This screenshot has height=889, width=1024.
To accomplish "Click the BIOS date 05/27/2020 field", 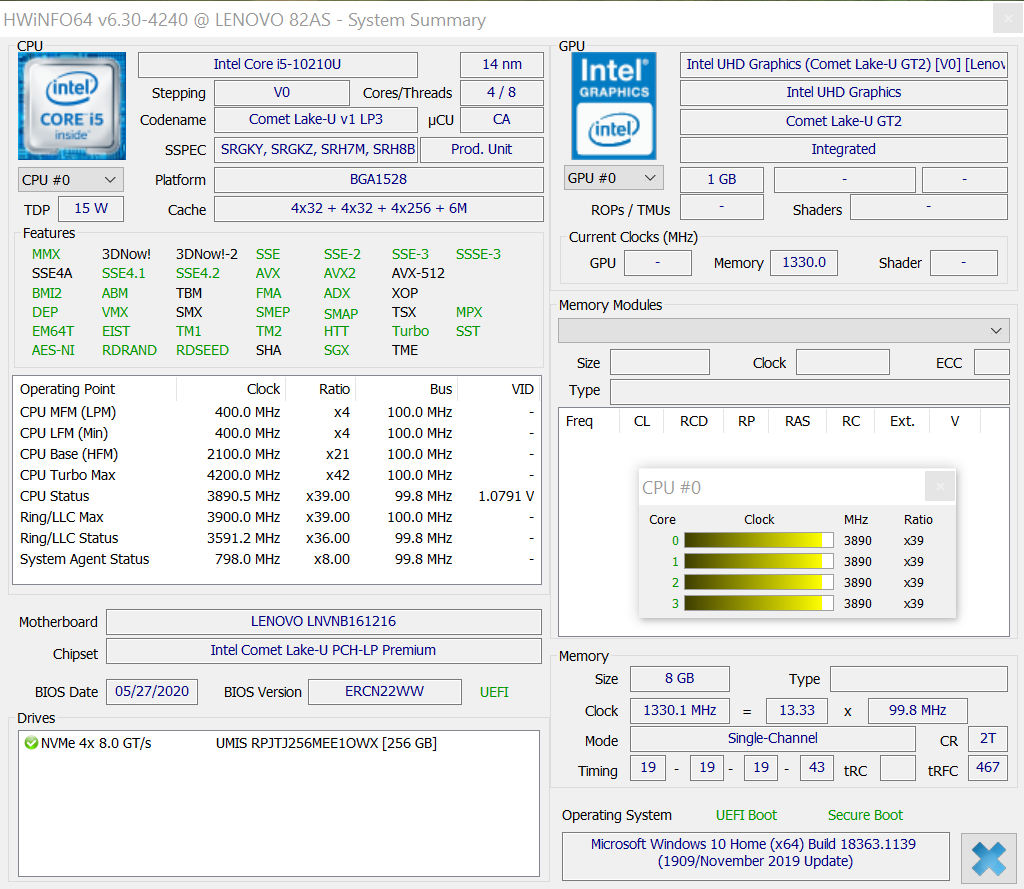I will 152,692.
